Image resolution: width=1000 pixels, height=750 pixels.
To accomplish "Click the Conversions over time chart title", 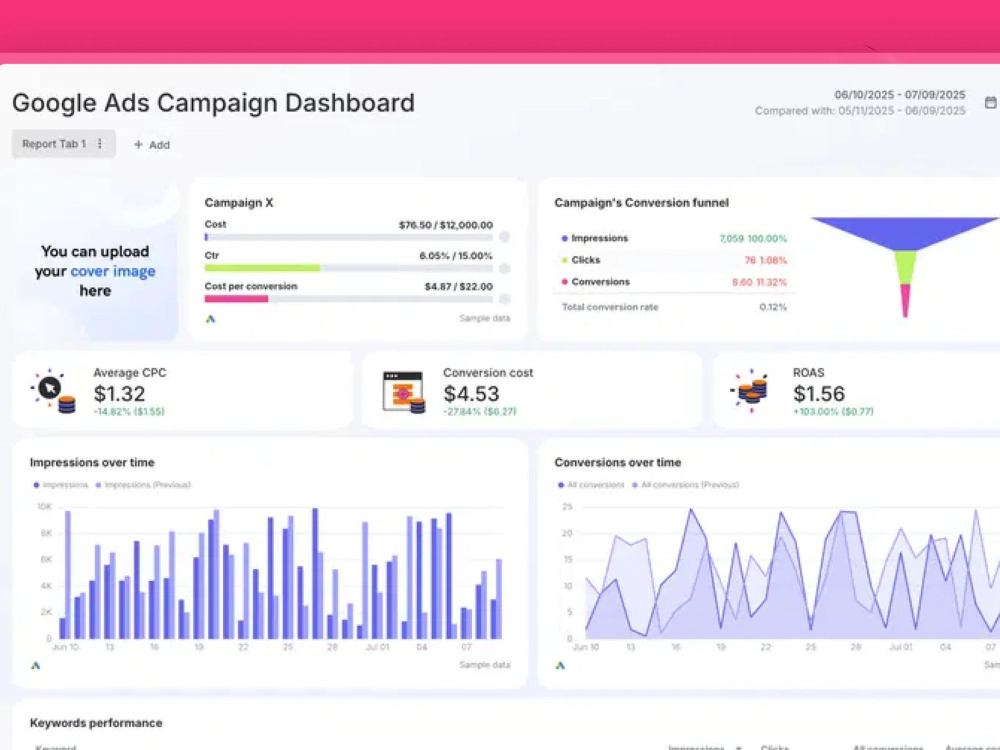I will (617, 462).
